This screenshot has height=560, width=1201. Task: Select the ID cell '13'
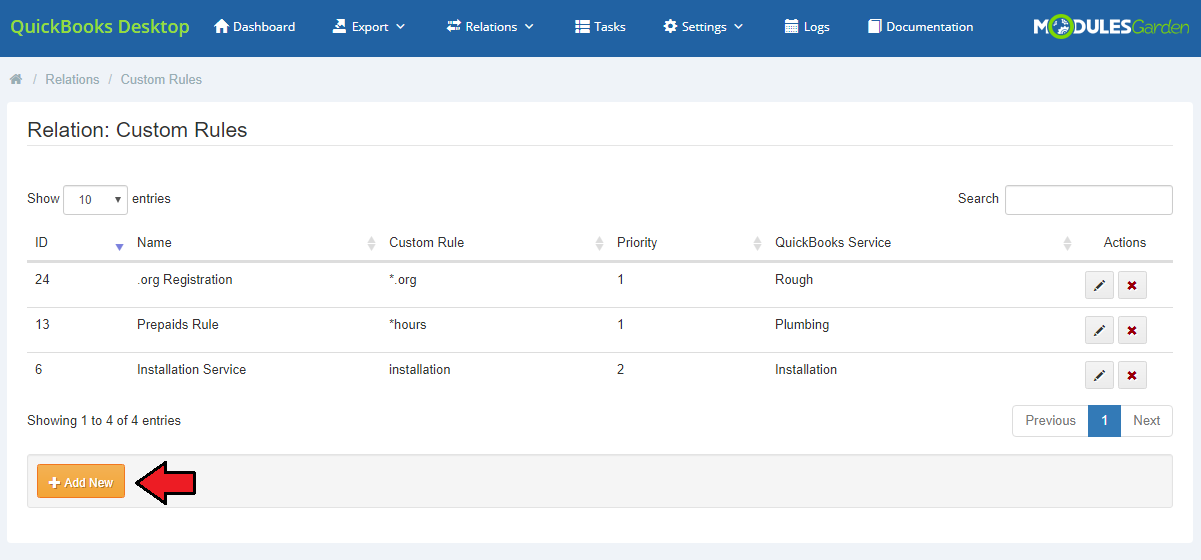click(x=42, y=325)
